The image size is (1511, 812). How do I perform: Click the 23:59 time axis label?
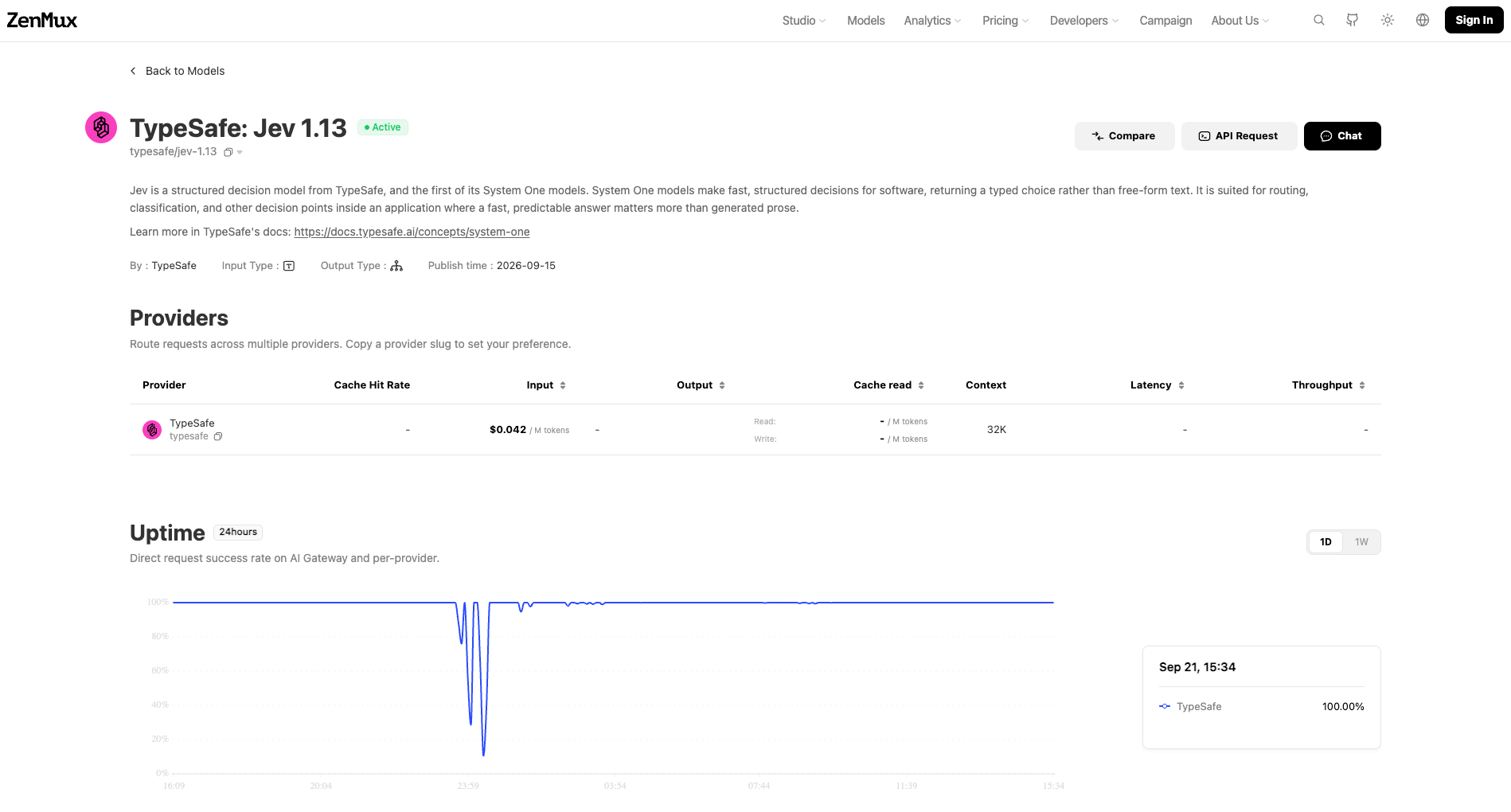tap(468, 786)
